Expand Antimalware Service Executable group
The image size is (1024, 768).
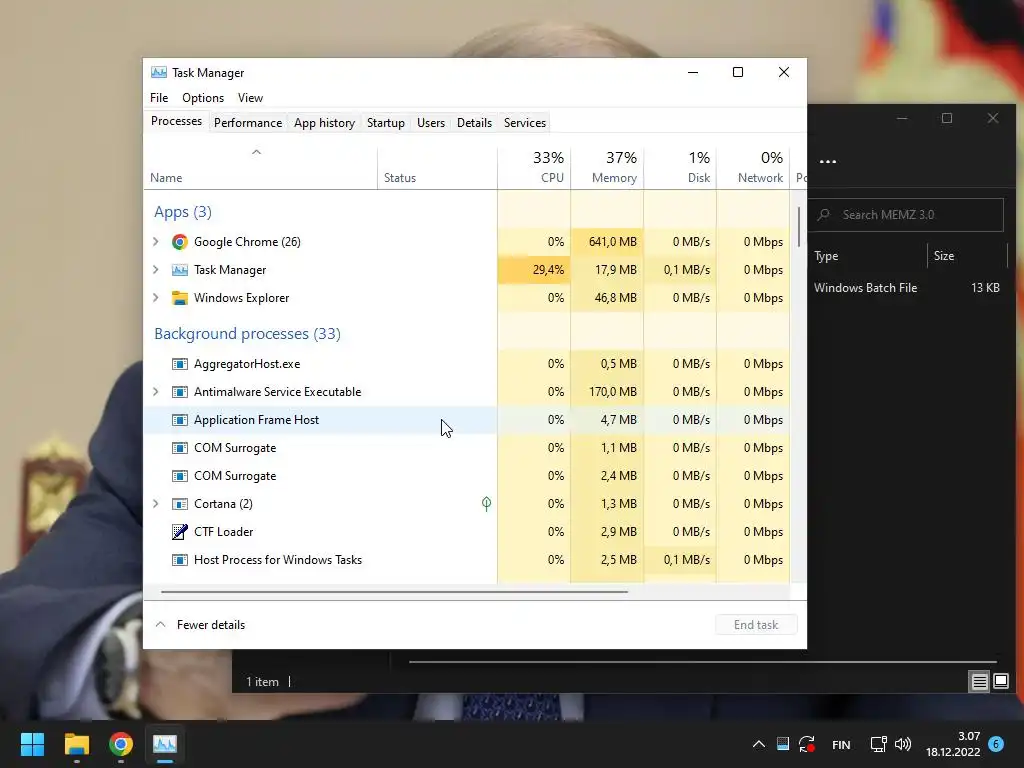coord(155,392)
